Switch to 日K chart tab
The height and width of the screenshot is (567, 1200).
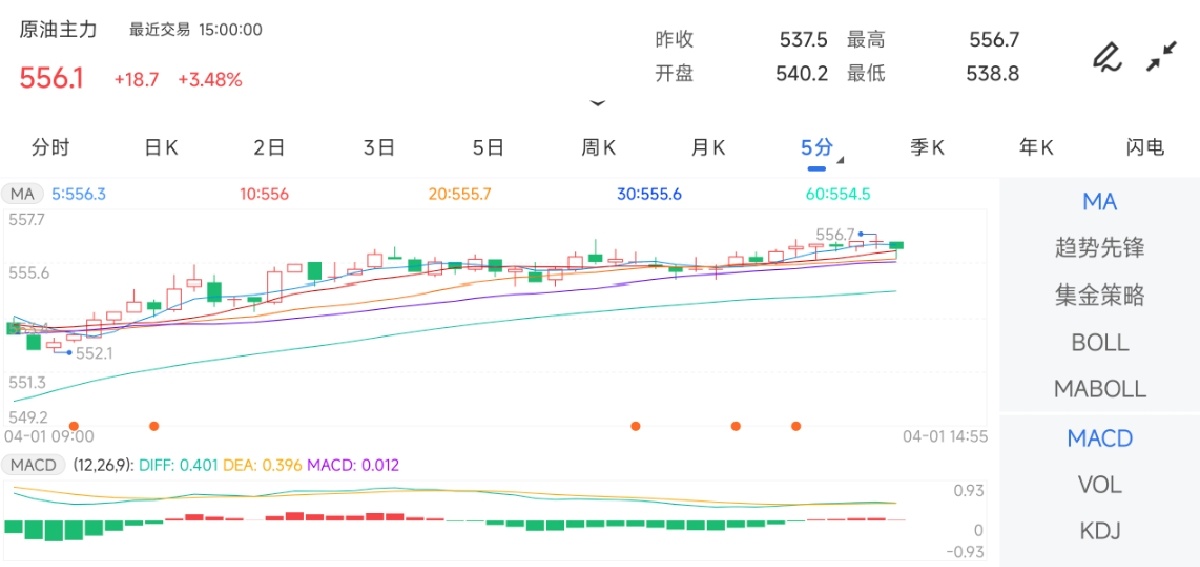(x=161, y=148)
